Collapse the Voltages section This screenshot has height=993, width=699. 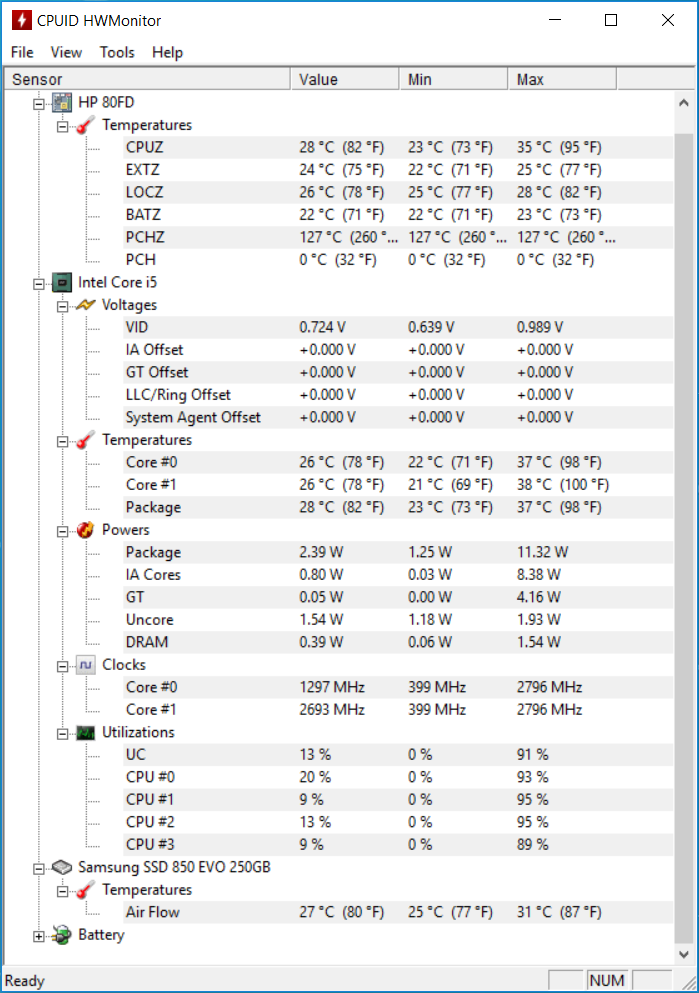click(62, 307)
